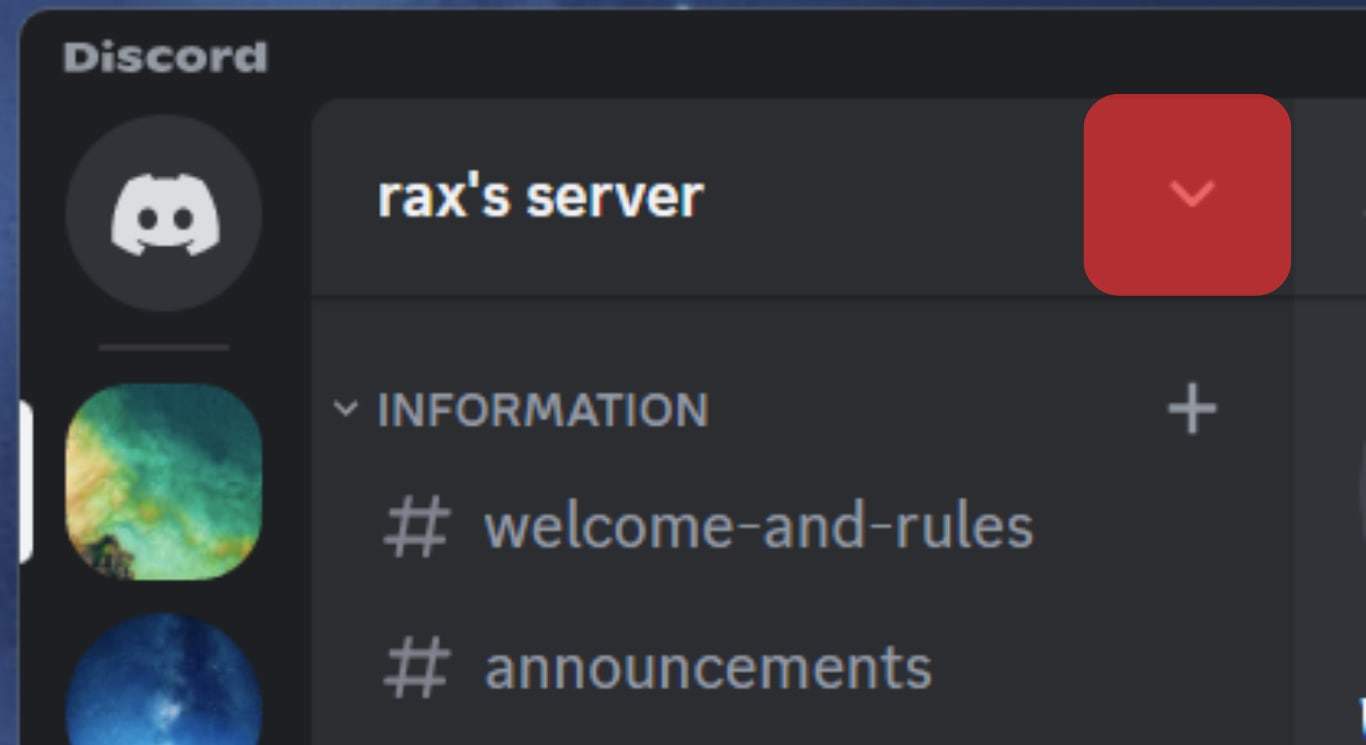Create channel in INFORMATION with plus icon
This screenshot has width=1366, height=745.
pos(1192,410)
